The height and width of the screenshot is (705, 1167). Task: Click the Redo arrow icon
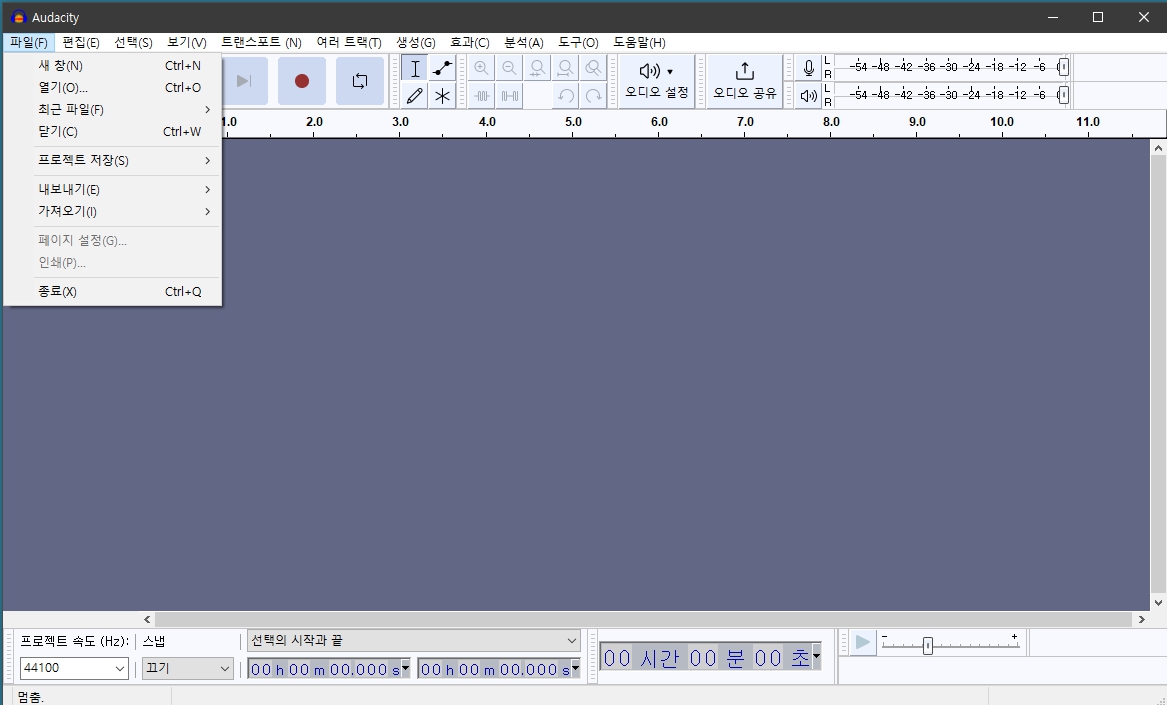[x=593, y=95]
